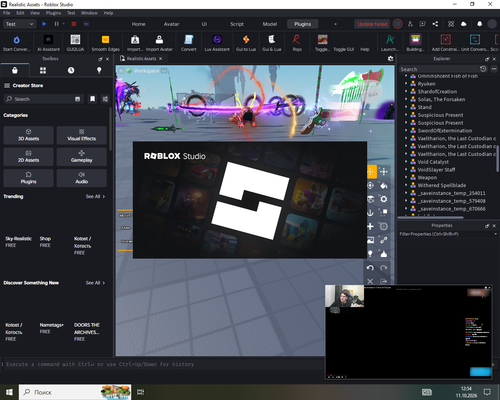Expand the Withered Spellblade item
Viewport: 500px width, 400px height.
(x=406, y=185)
